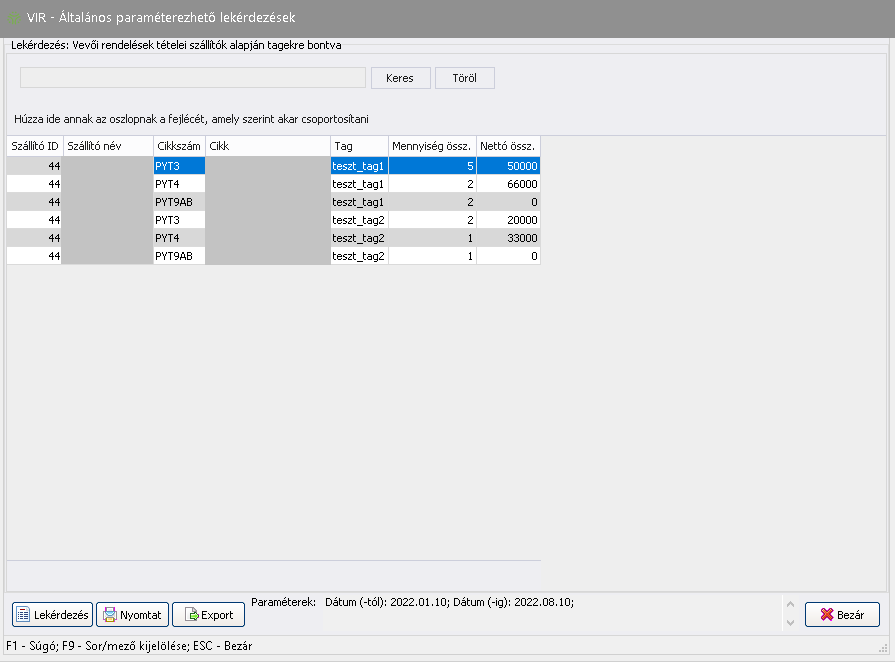895x664 pixels.
Task: Click the Lekérdezés button icon
Action: coord(24,615)
